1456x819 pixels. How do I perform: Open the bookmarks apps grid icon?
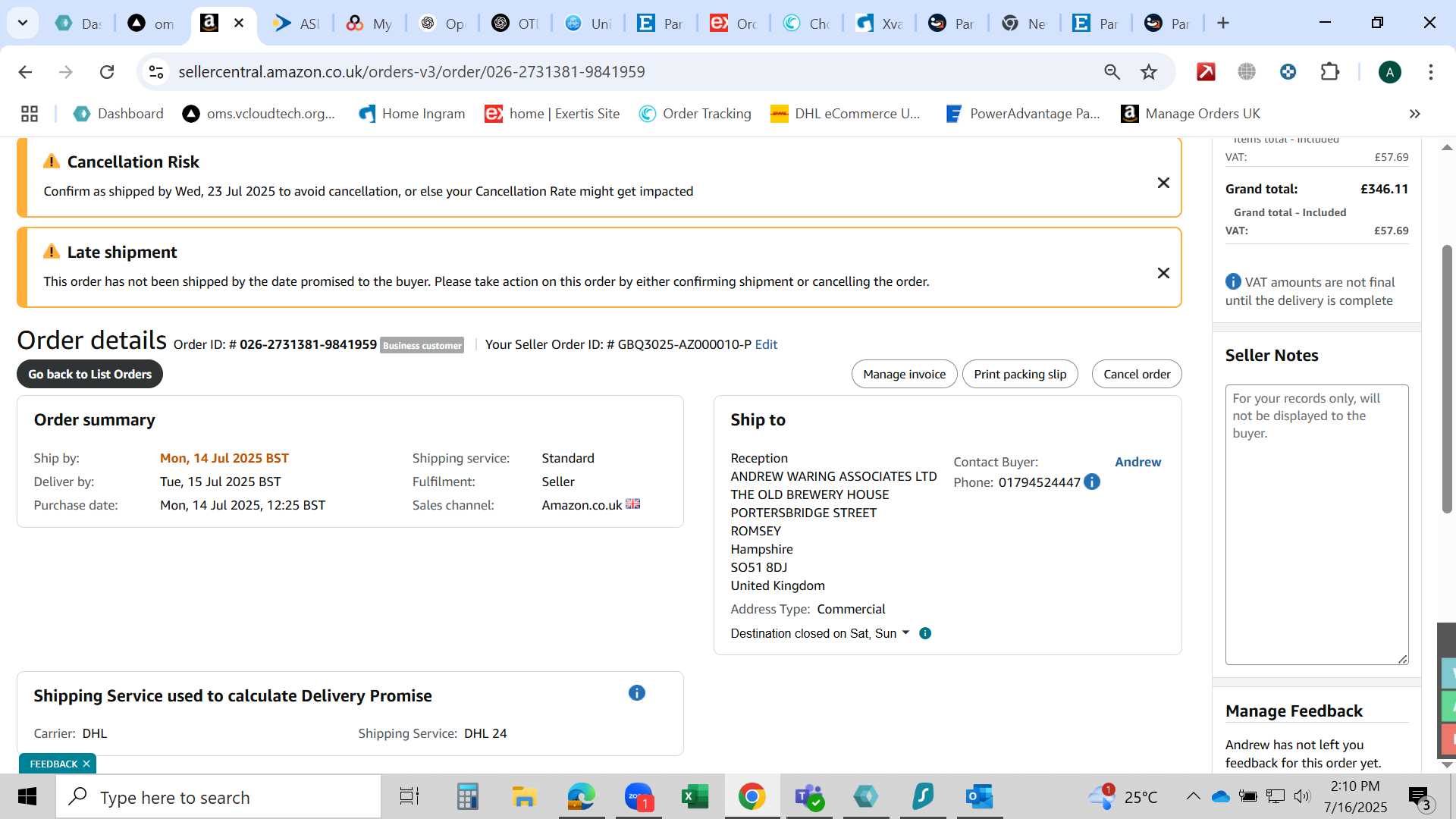[x=30, y=114]
